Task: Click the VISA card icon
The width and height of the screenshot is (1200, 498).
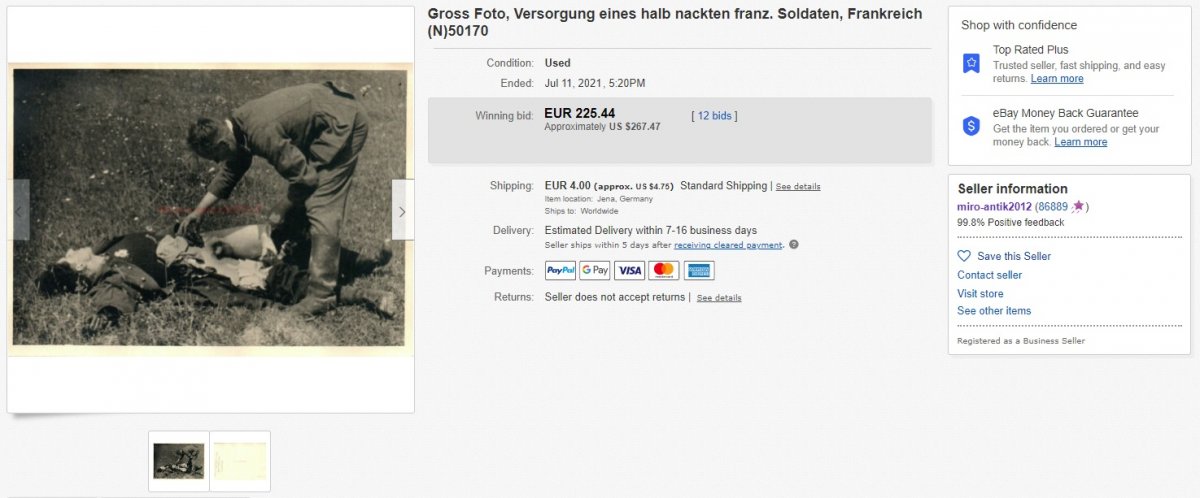Action: (629, 270)
